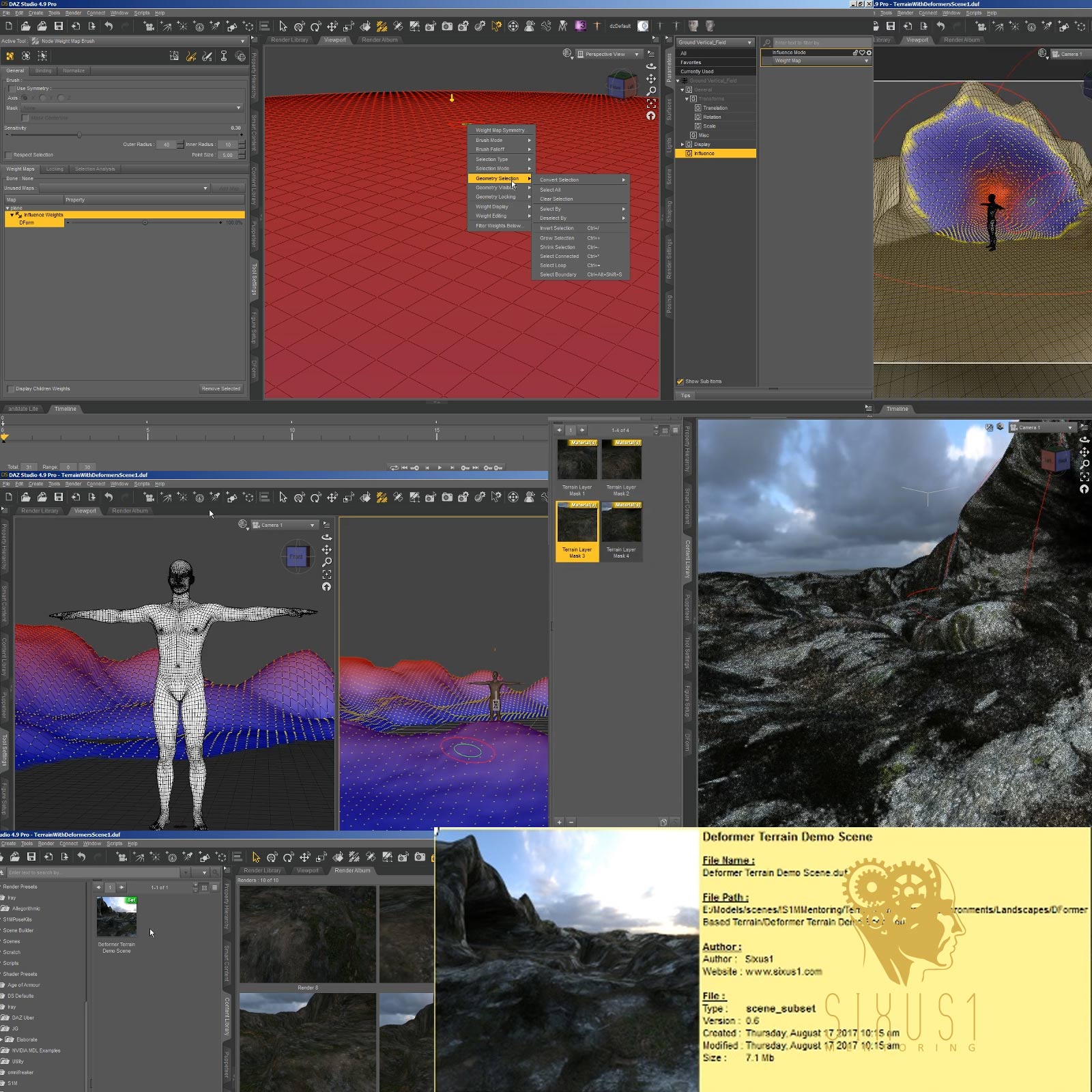The height and width of the screenshot is (1092, 1092).
Task: Click Save icon in topmost left window toolbar
Action: (x=59, y=26)
